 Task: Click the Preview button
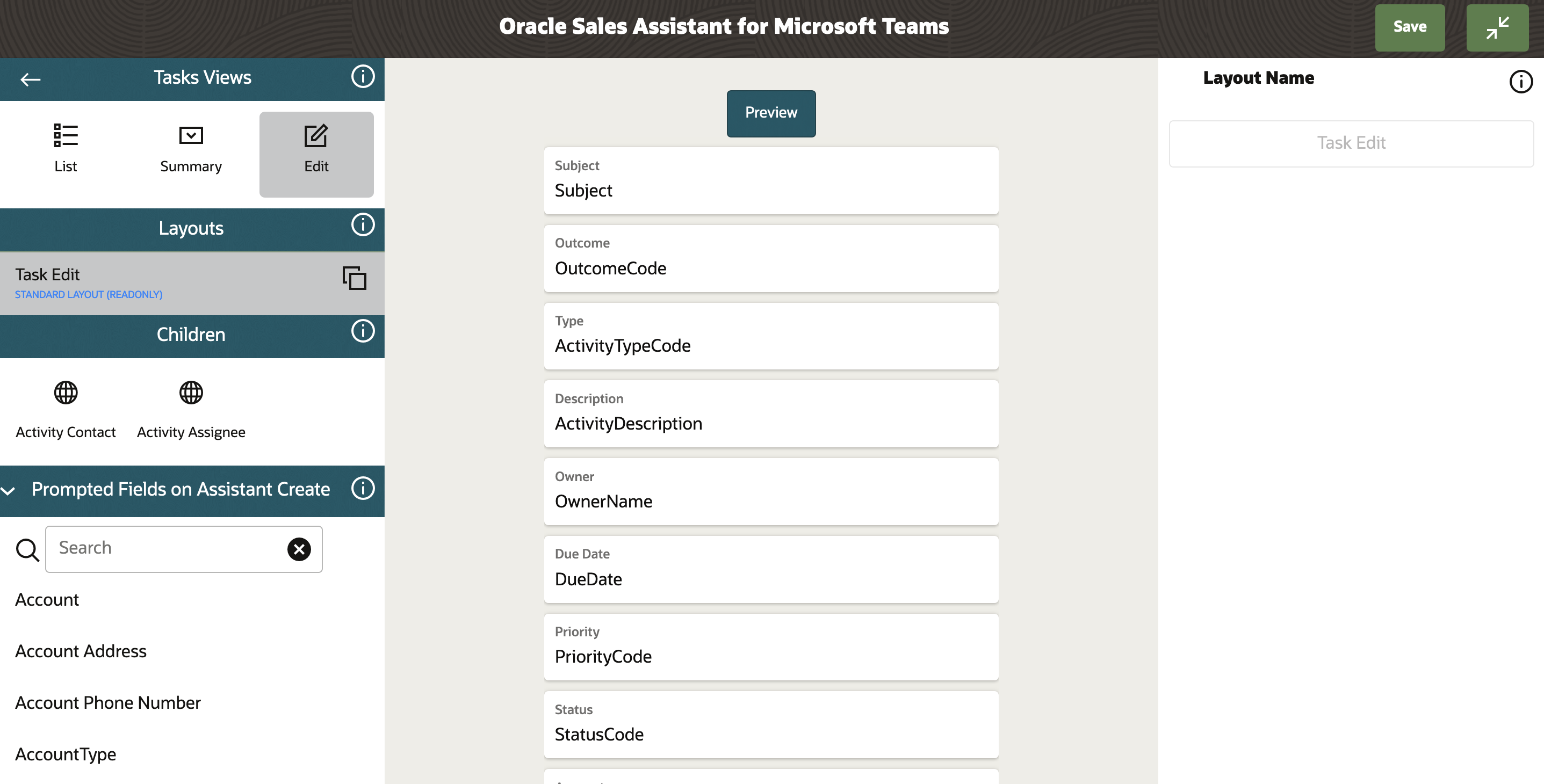pos(771,113)
